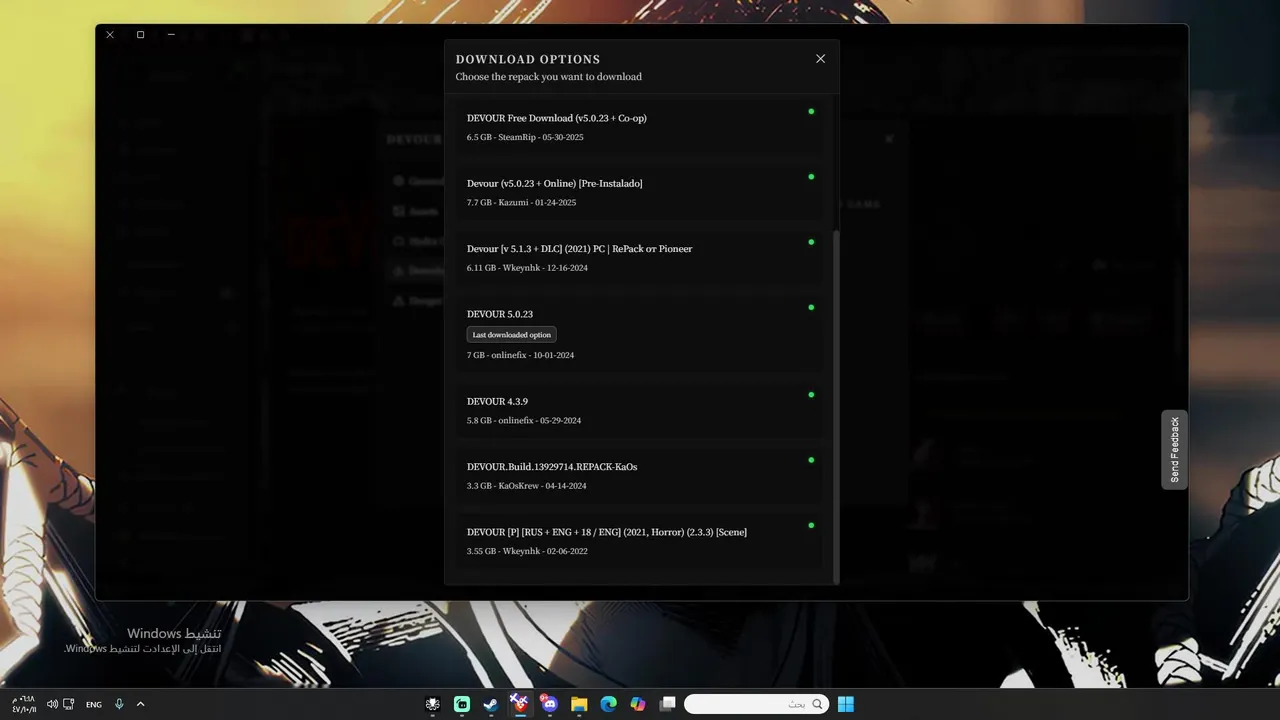
Task: Switch the ENG input language indicator
Action: point(93,704)
